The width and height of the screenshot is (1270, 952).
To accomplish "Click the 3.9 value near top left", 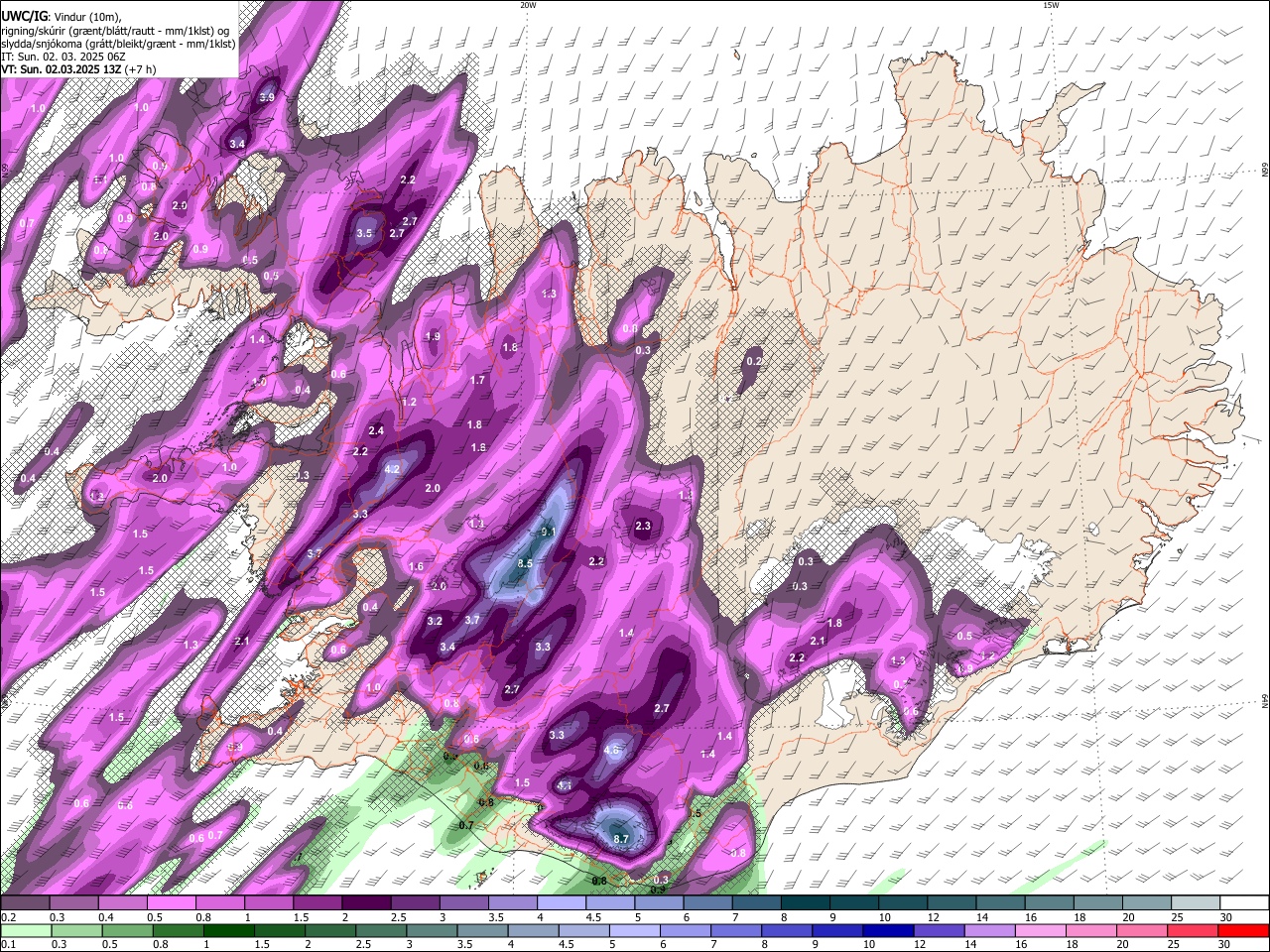I will coord(267,97).
